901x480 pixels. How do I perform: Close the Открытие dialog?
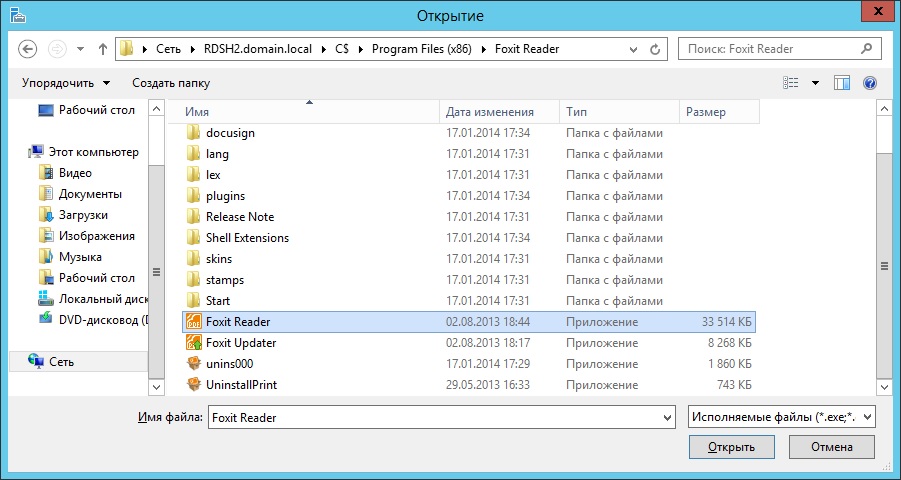pos(880,10)
